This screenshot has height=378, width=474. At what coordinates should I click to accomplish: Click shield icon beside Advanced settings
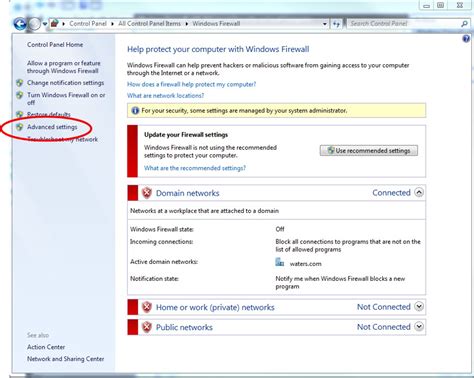click(x=20, y=127)
